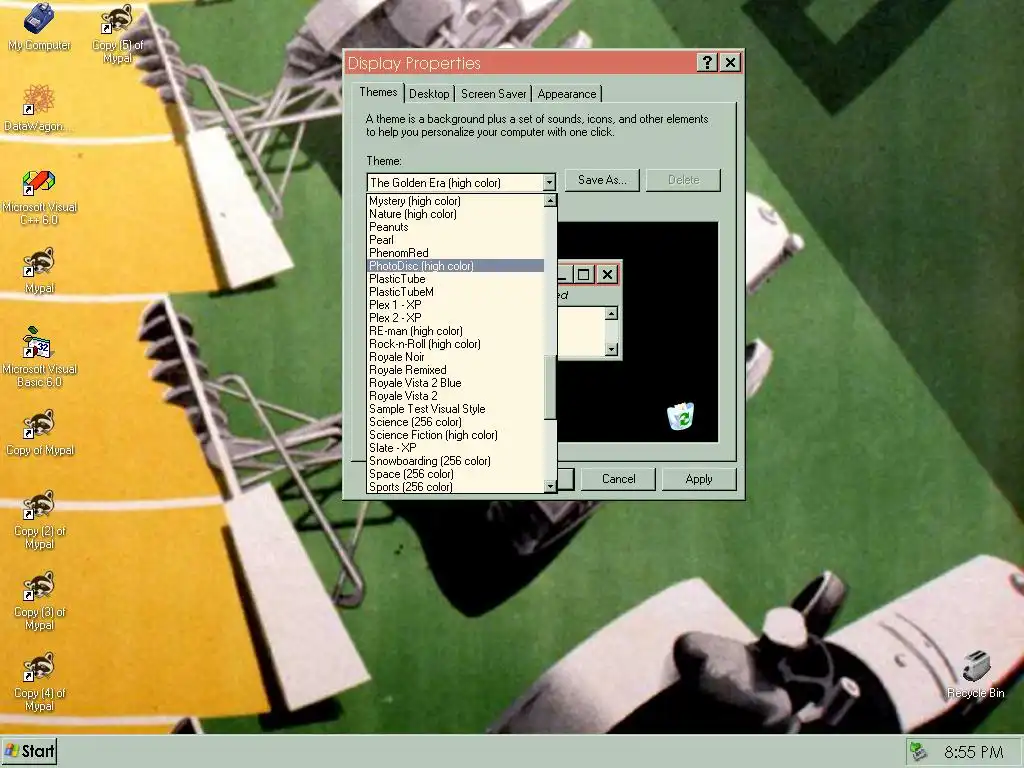Choose Rock-n-Roll (high color) theme

point(456,344)
